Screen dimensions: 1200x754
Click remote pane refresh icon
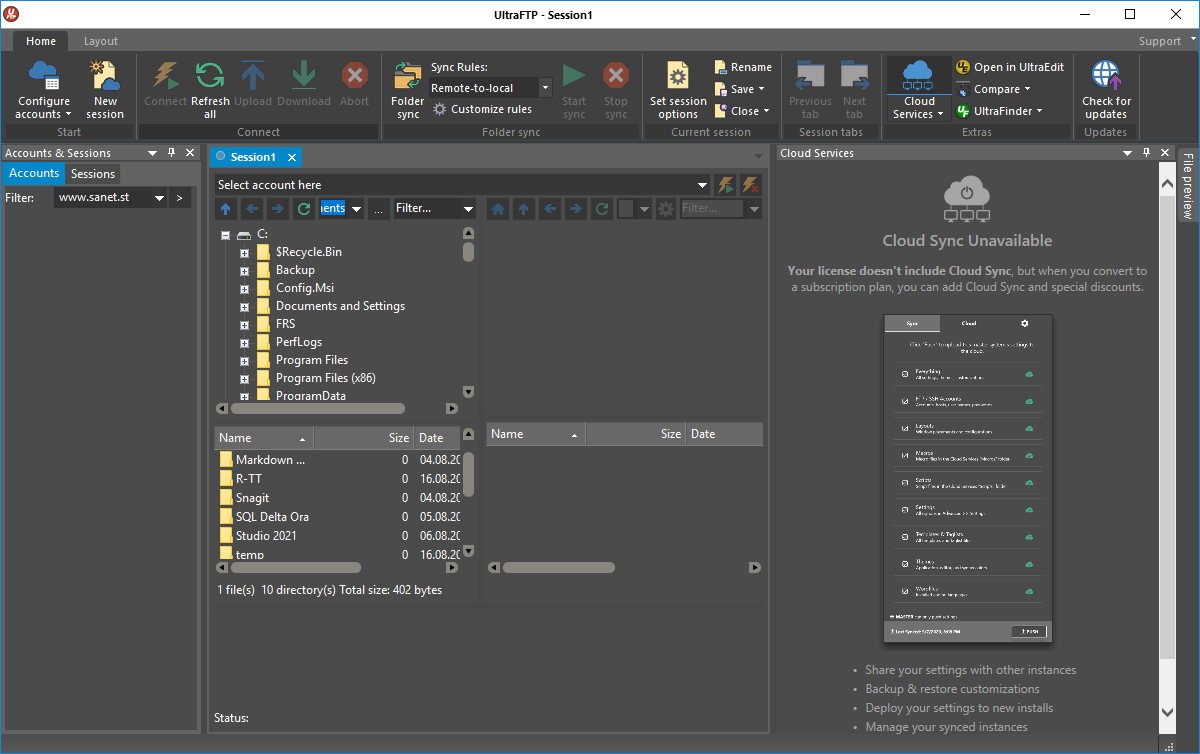601,209
